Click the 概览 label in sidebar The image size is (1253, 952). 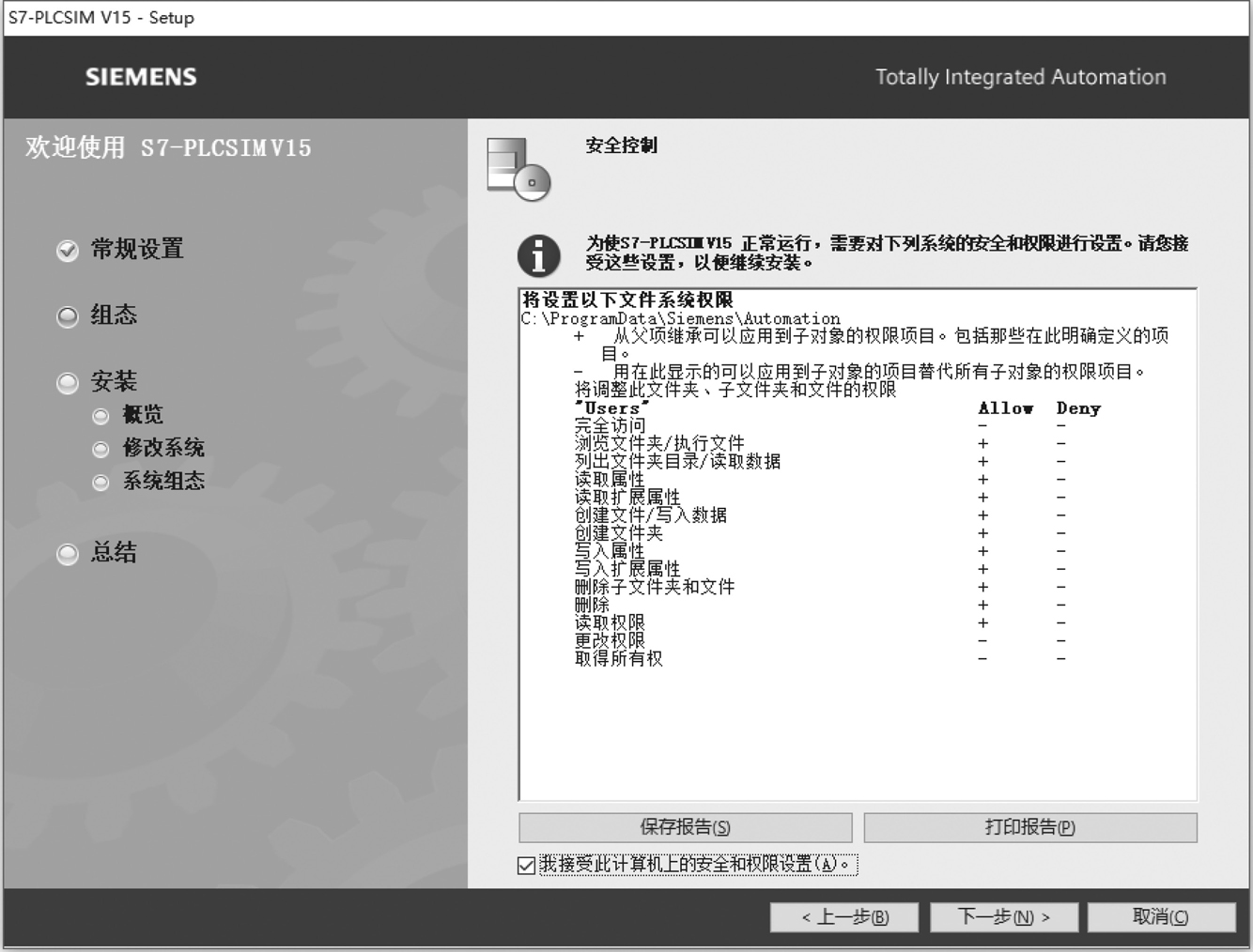pos(143,415)
